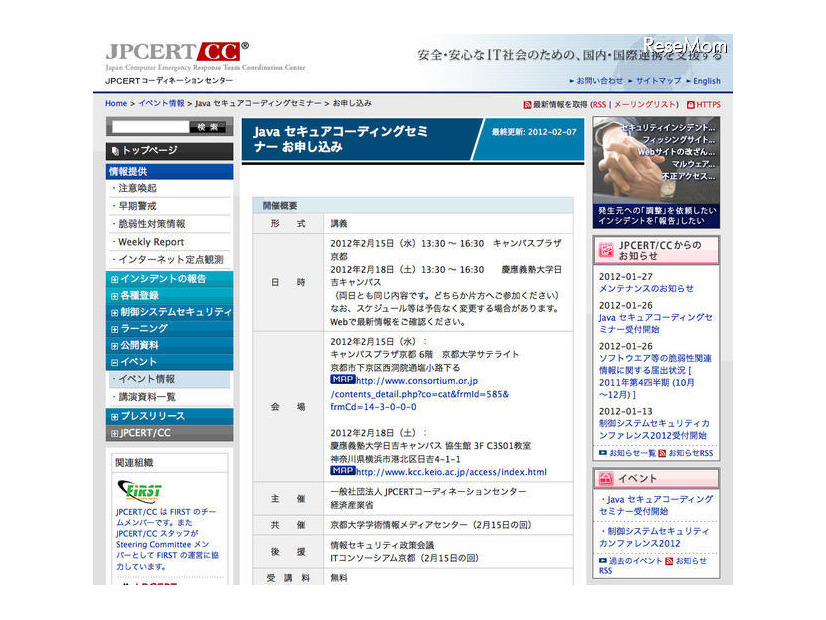The width and height of the screenshot is (826, 620).
Task: Click the お知らせRSS icon in the announcements panel
Action: (661, 453)
